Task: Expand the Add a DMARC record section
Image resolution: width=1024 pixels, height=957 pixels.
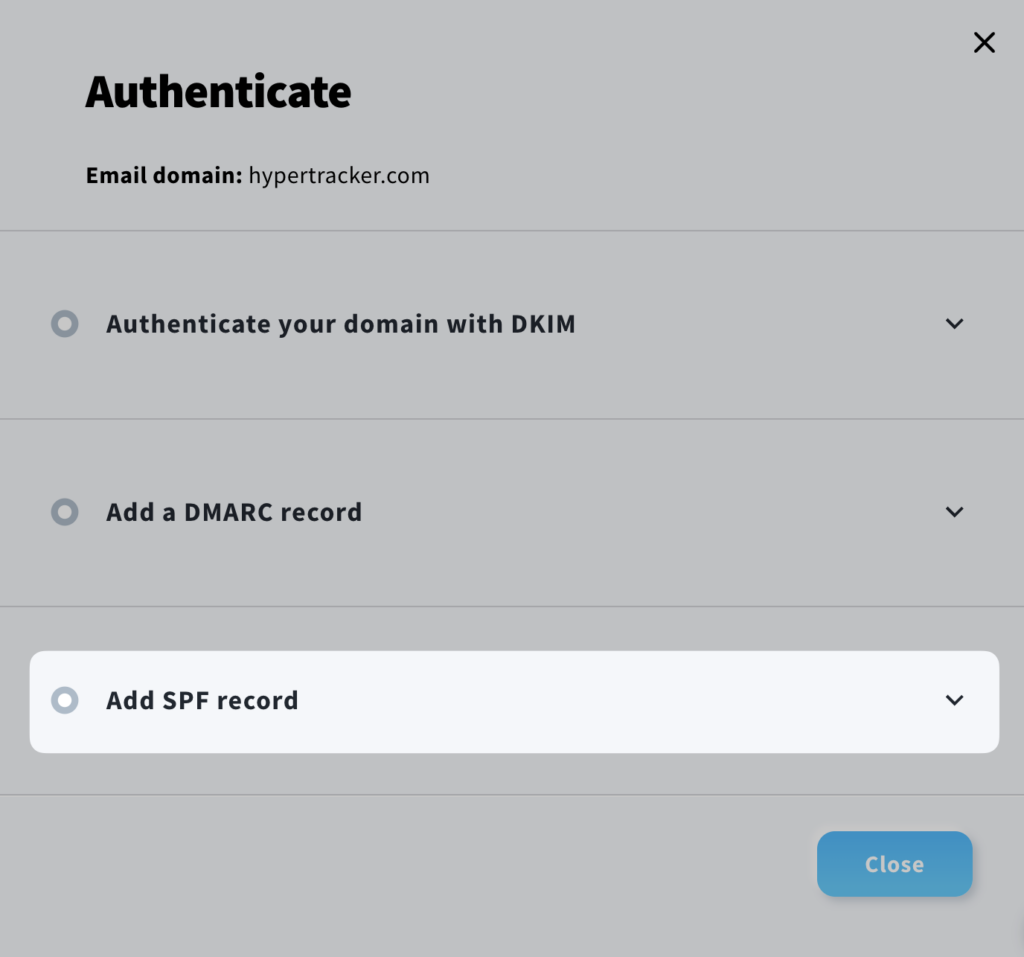Action: (x=233, y=512)
